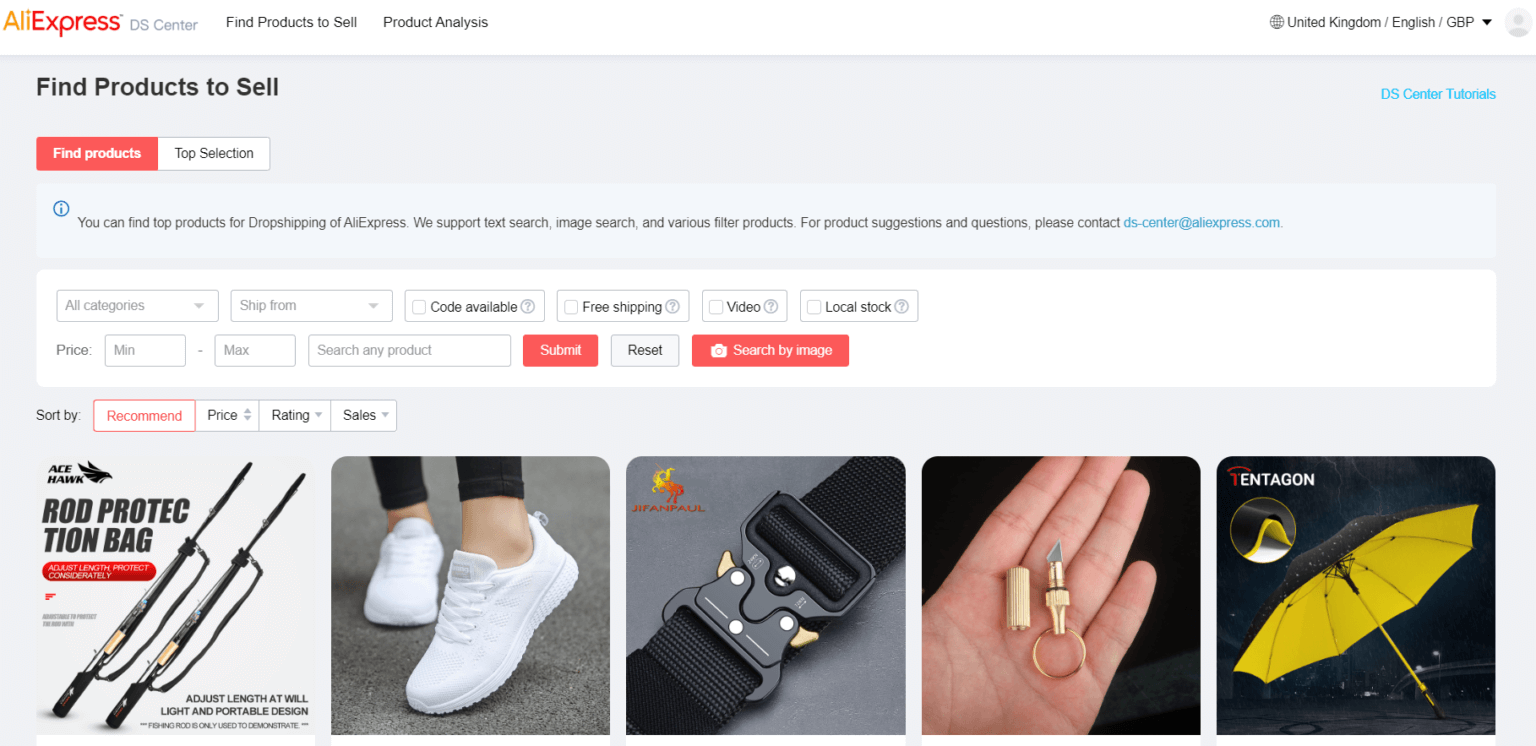Viewport: 1536px width, 746px height.
Task: Click the AliExpress logo
Action: pyautogui.click(x=63, y=22)
